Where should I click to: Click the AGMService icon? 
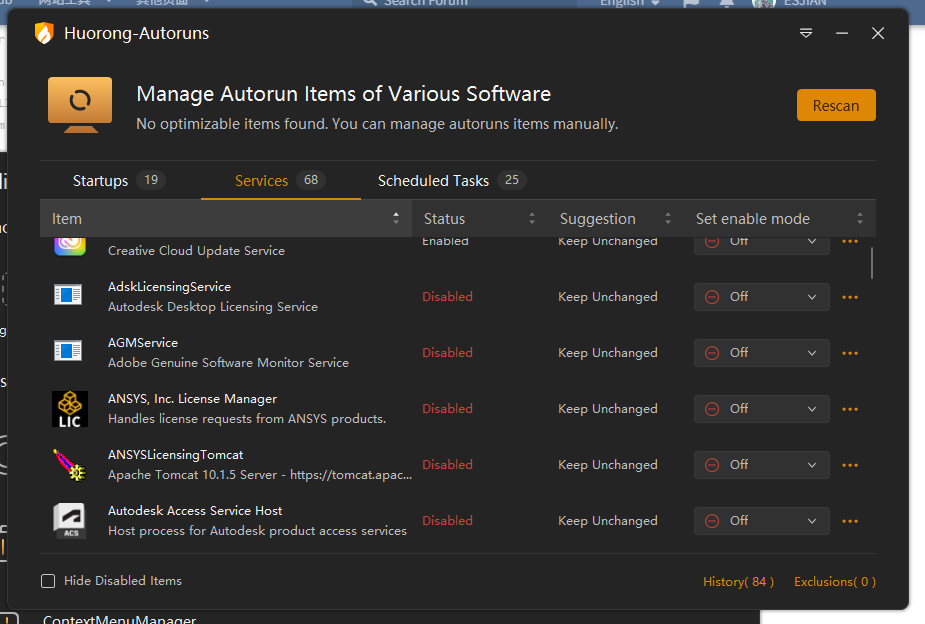click(x=68, y=350)
